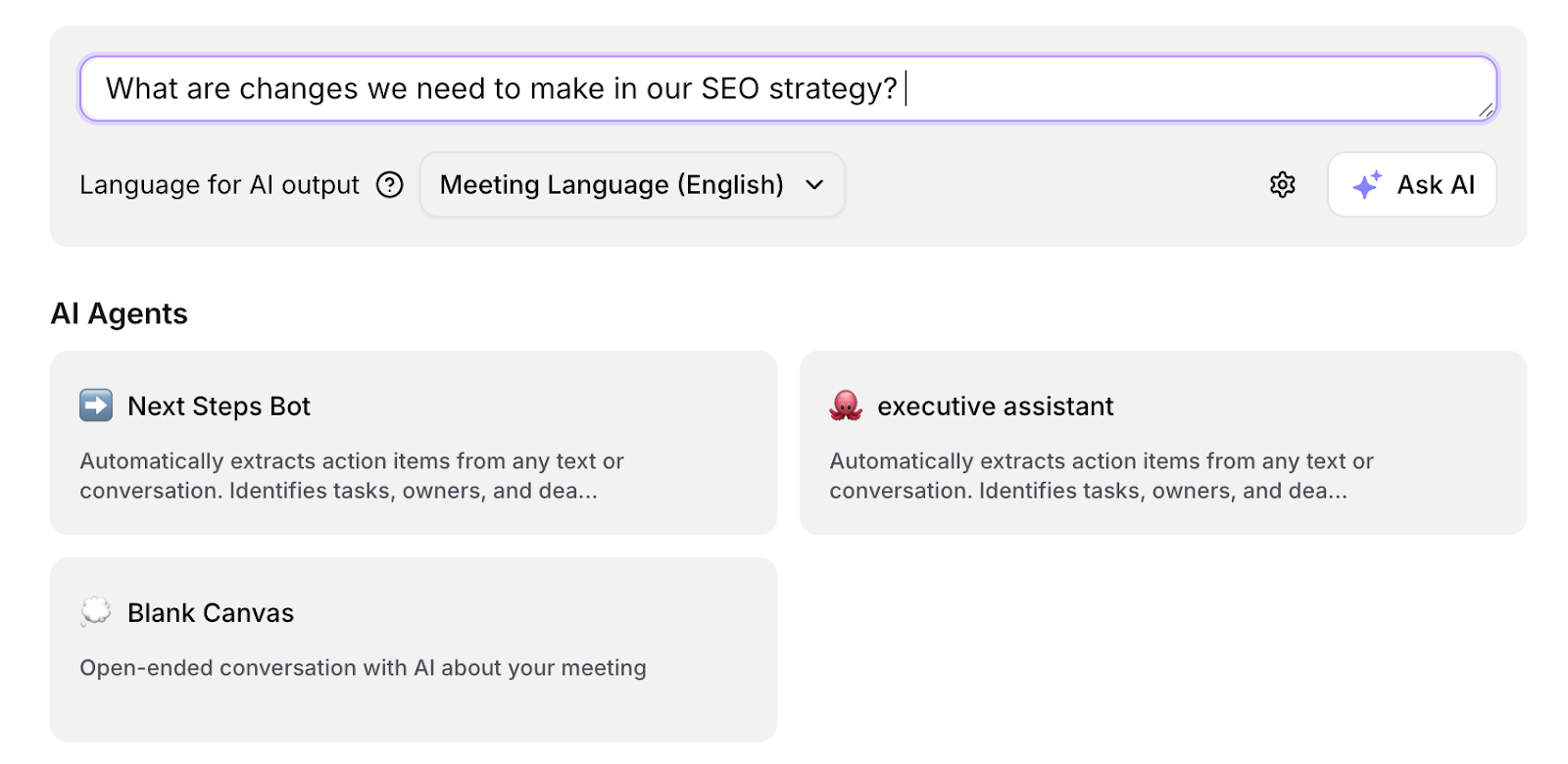Click the thought bubble Blank Canvas icon
The height and width of the screenshot is (764, 1568).
coord(96,612)
